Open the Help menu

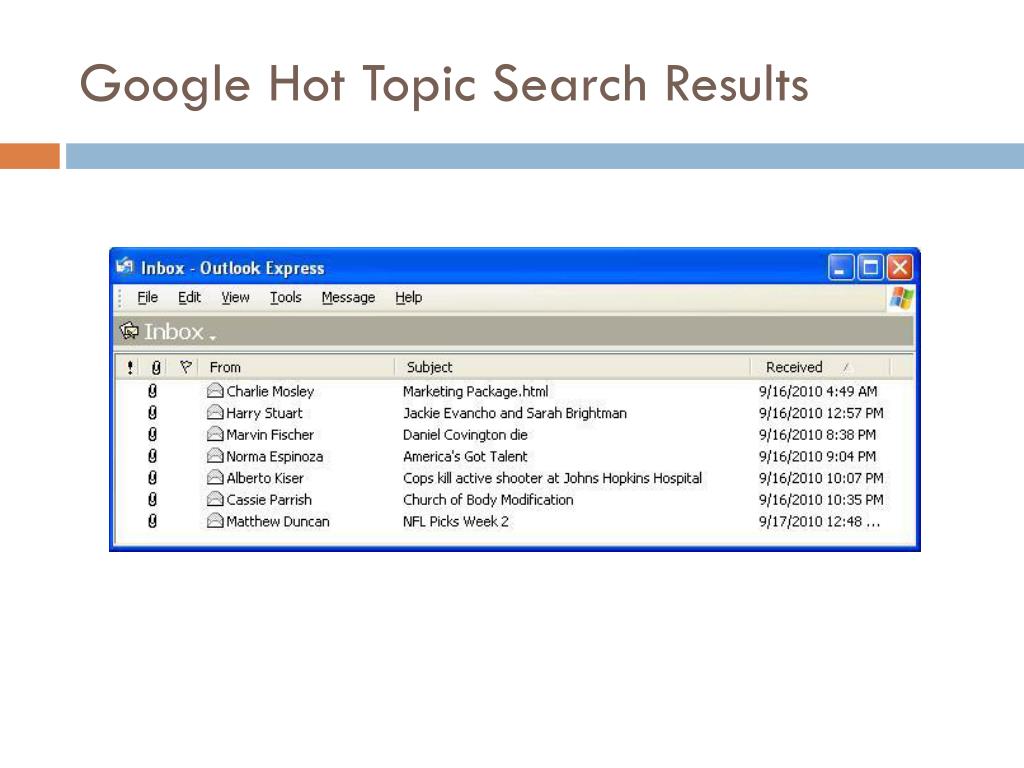(x=408, y=298)
